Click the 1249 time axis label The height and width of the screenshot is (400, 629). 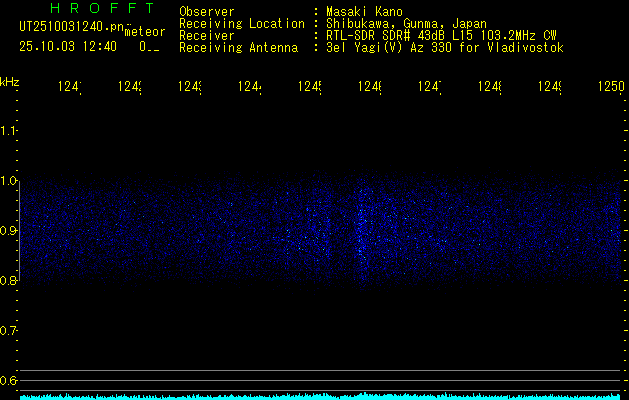point(550,87)
